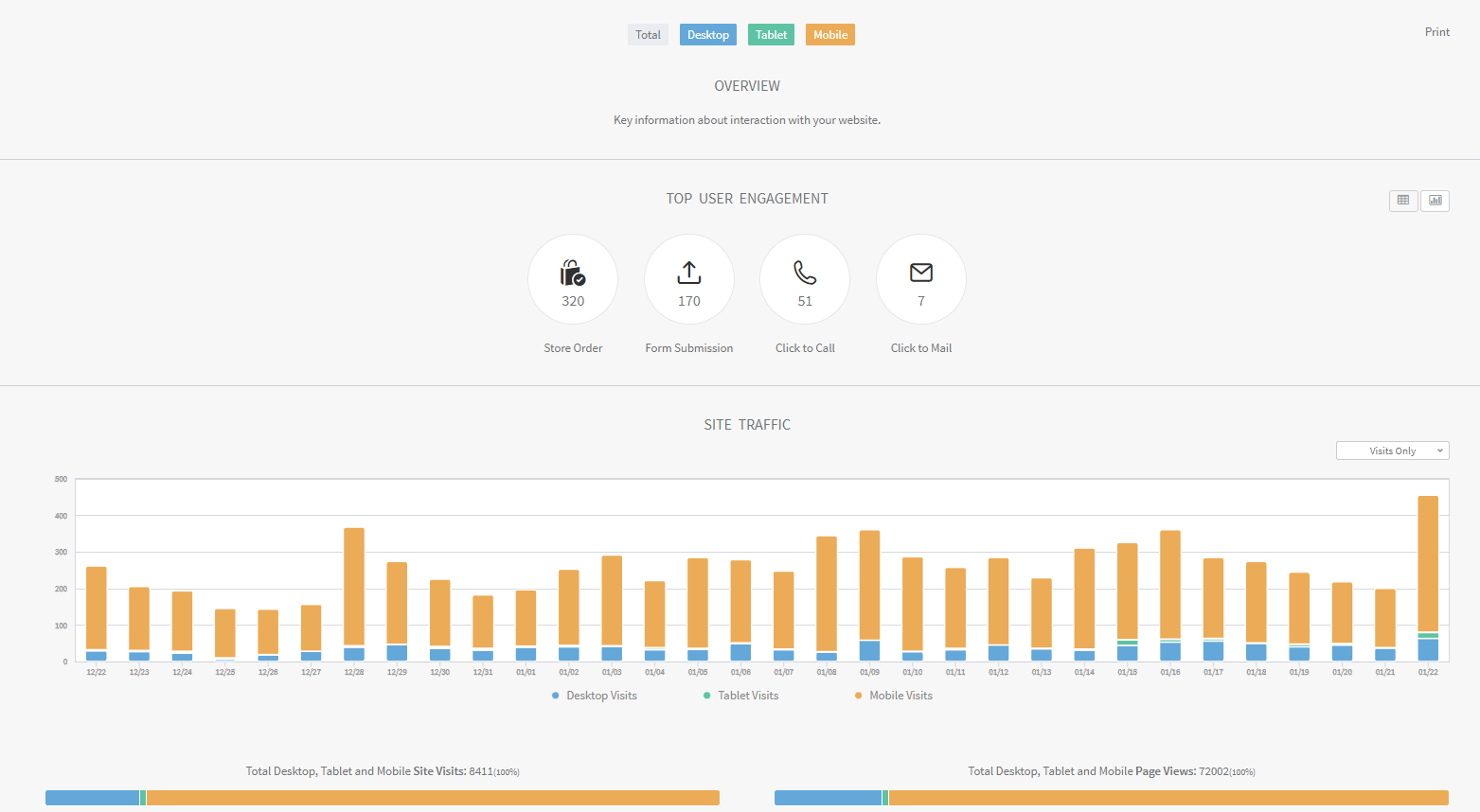Select the Total device filter
Screen dimensions: 1480x812
(648, 35)
